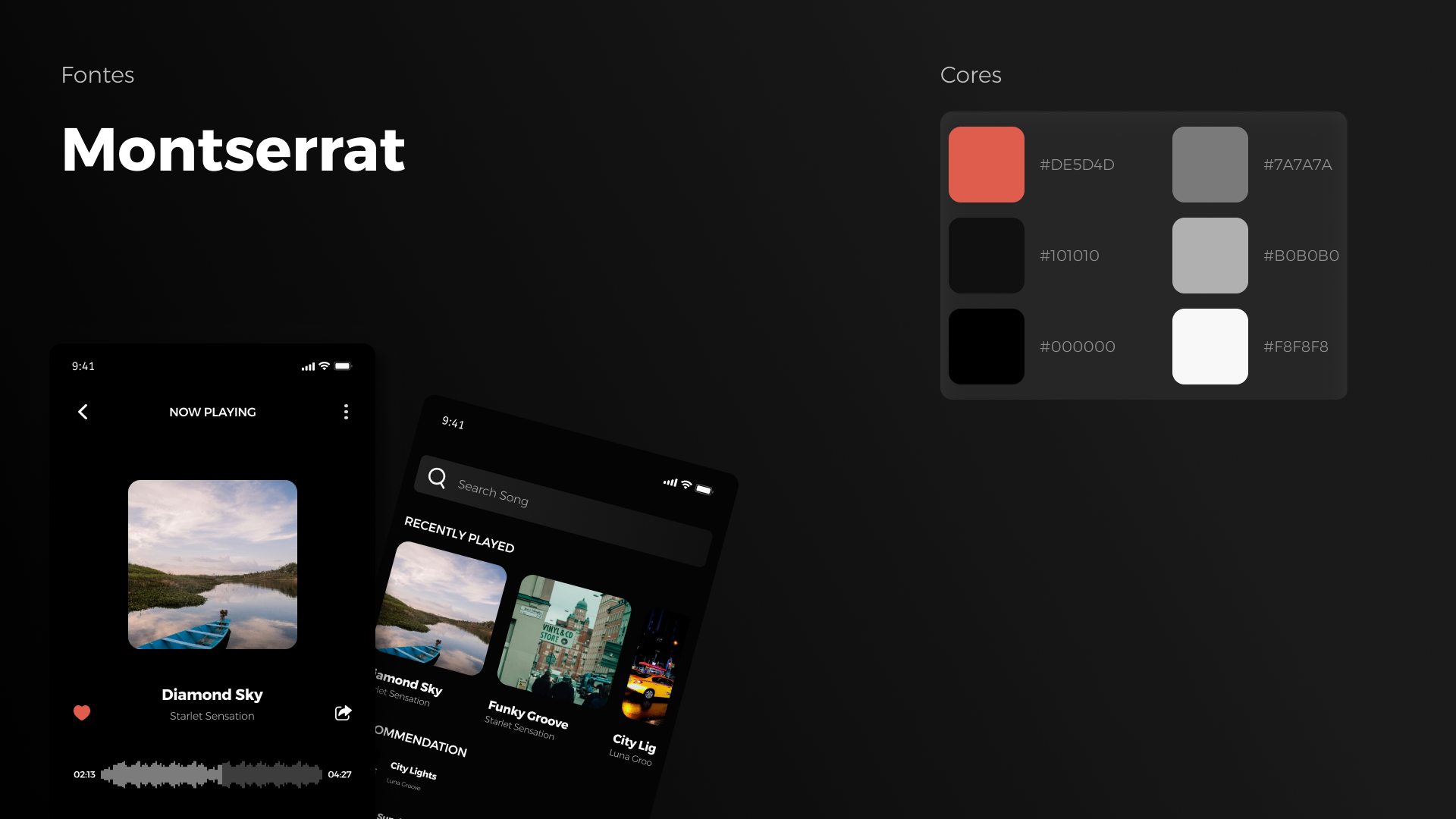Tap the back arrow in Now Playing
The height and width of the screenshot is (819, 1456).
point(83,412)
